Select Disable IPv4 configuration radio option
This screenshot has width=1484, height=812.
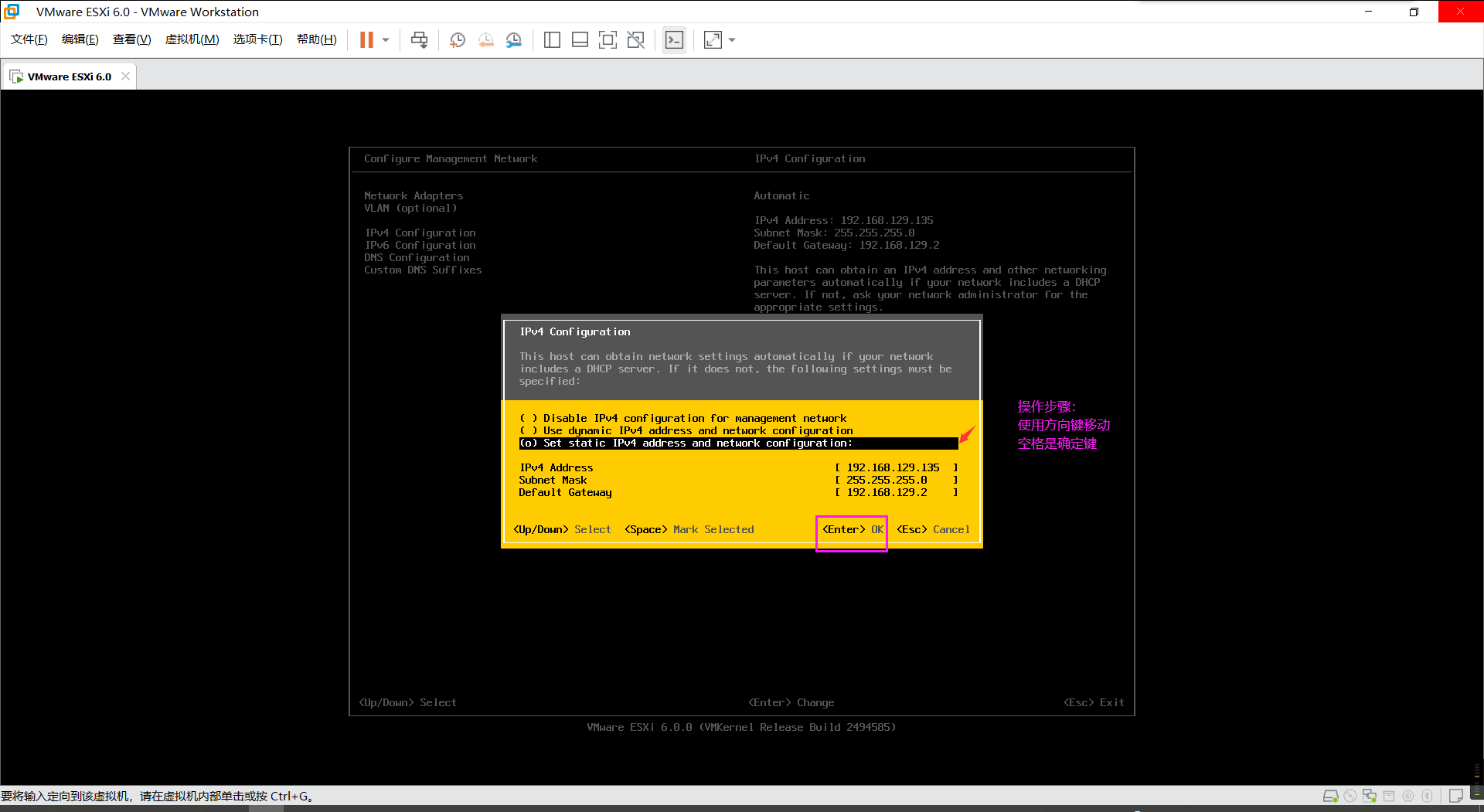[683, 418]
